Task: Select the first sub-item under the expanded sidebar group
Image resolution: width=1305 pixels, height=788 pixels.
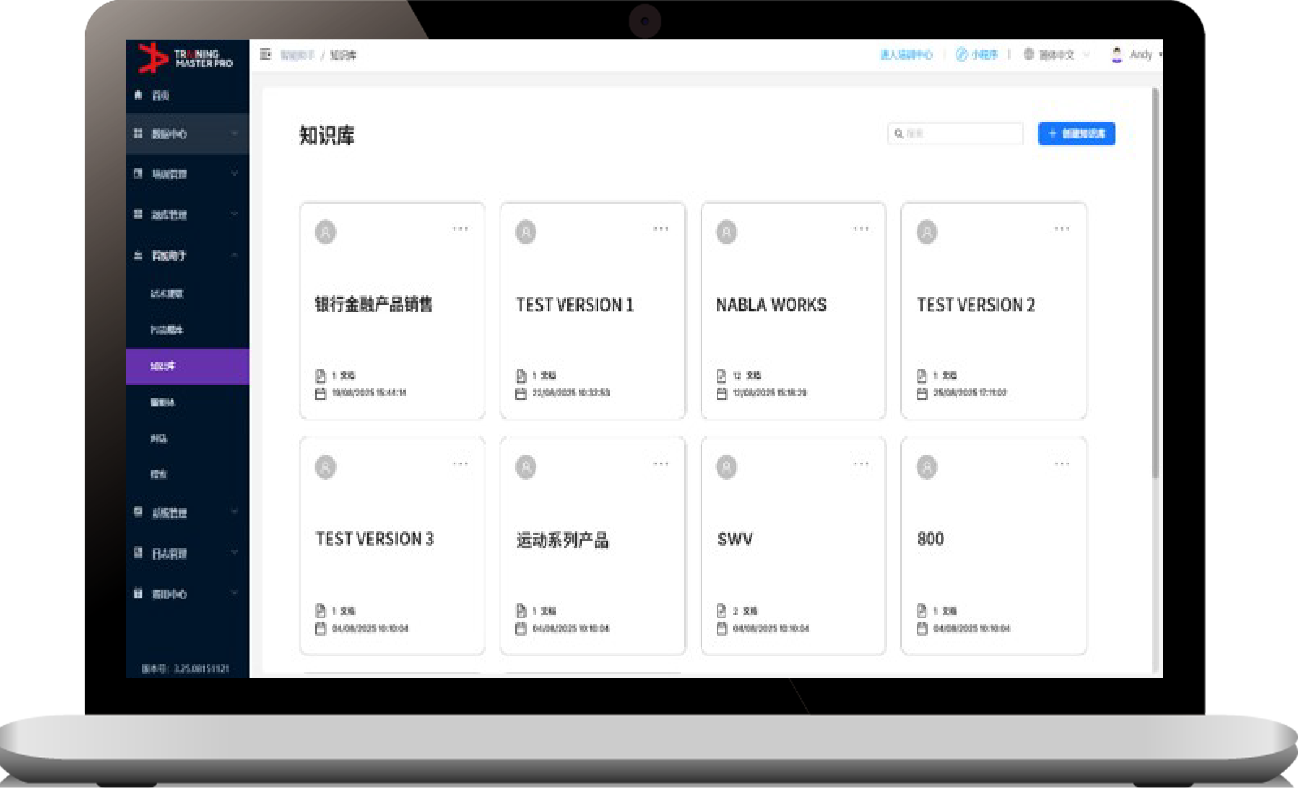Action: point(167,294)
